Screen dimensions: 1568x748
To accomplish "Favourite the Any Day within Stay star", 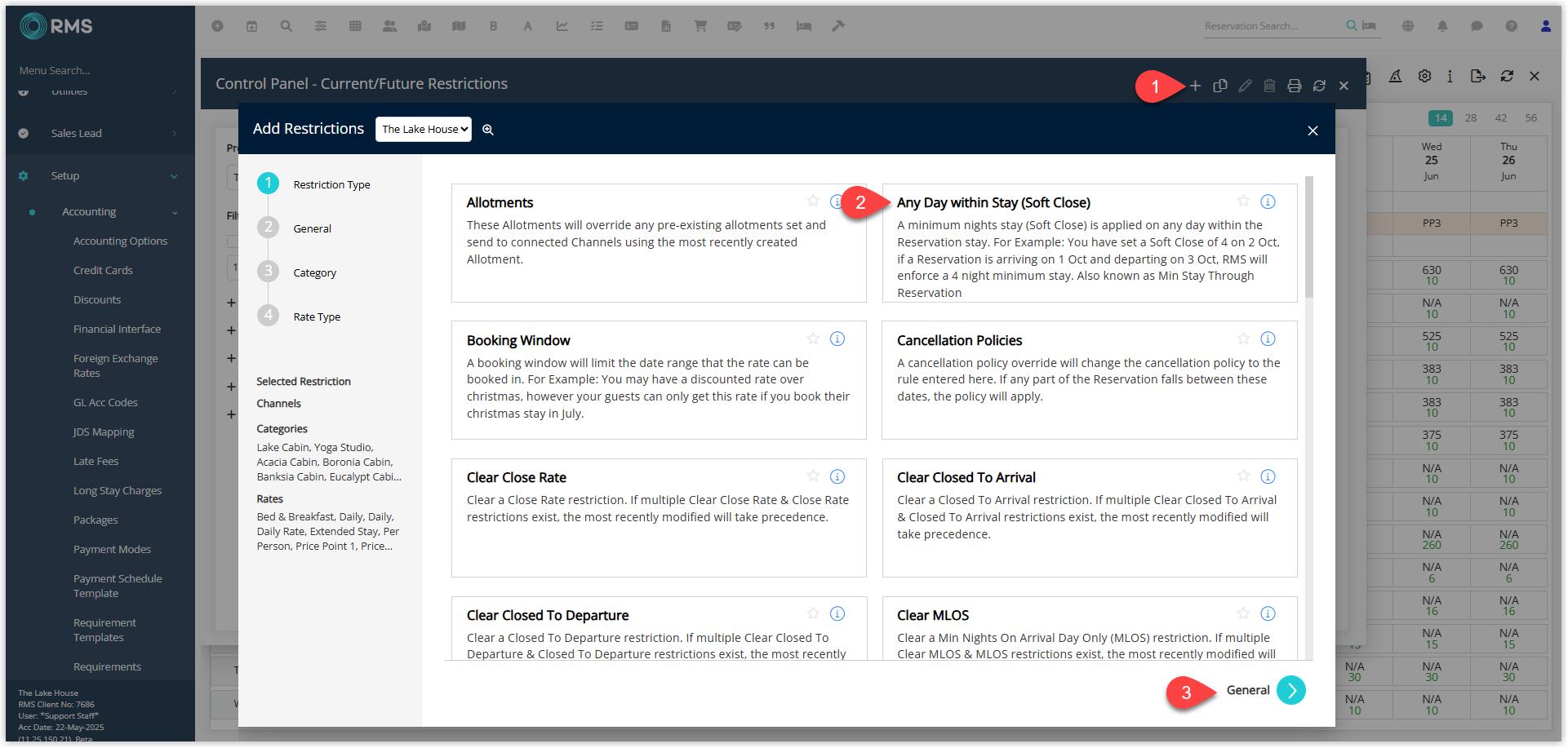I will [1243, 201].
